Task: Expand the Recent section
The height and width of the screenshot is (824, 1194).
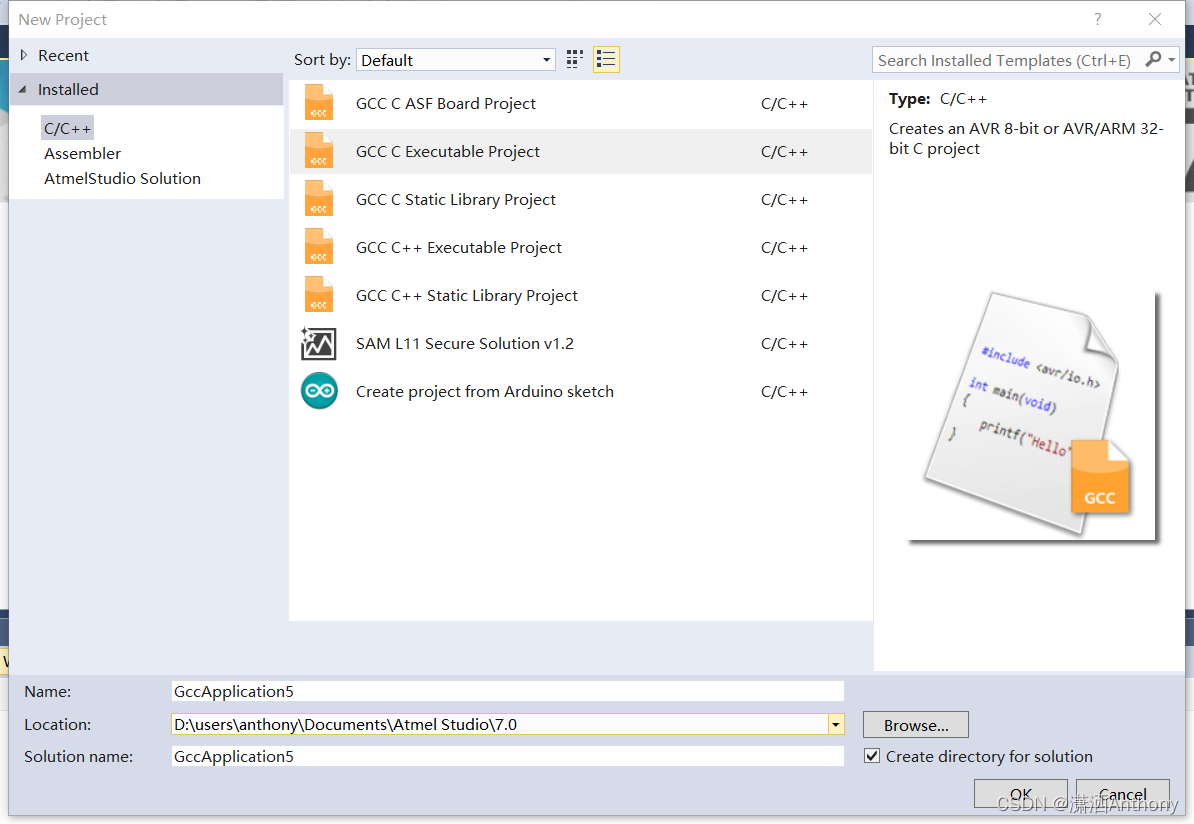Action: point(24,55)
